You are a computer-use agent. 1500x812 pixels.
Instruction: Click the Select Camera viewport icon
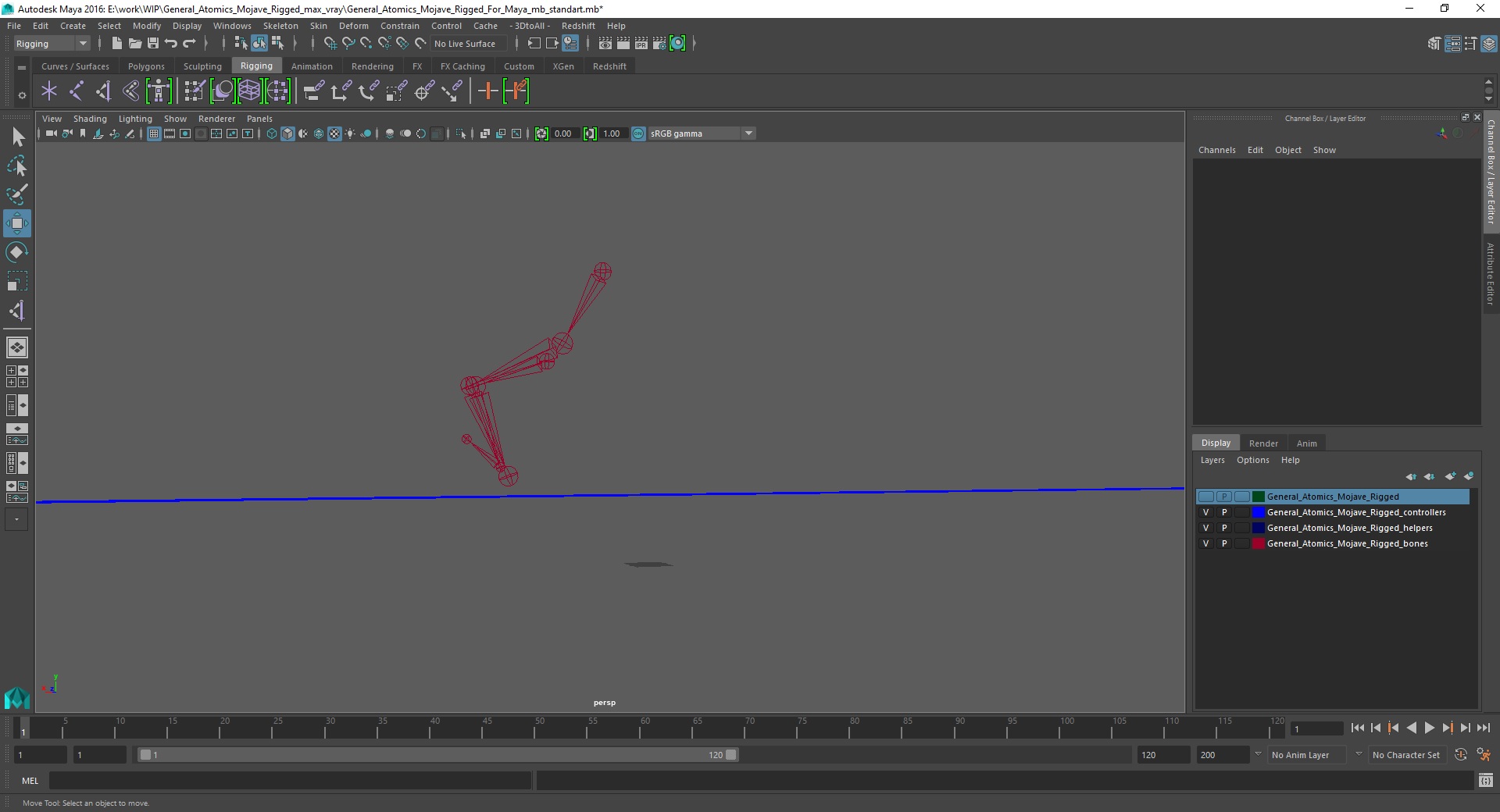point(51,134)
